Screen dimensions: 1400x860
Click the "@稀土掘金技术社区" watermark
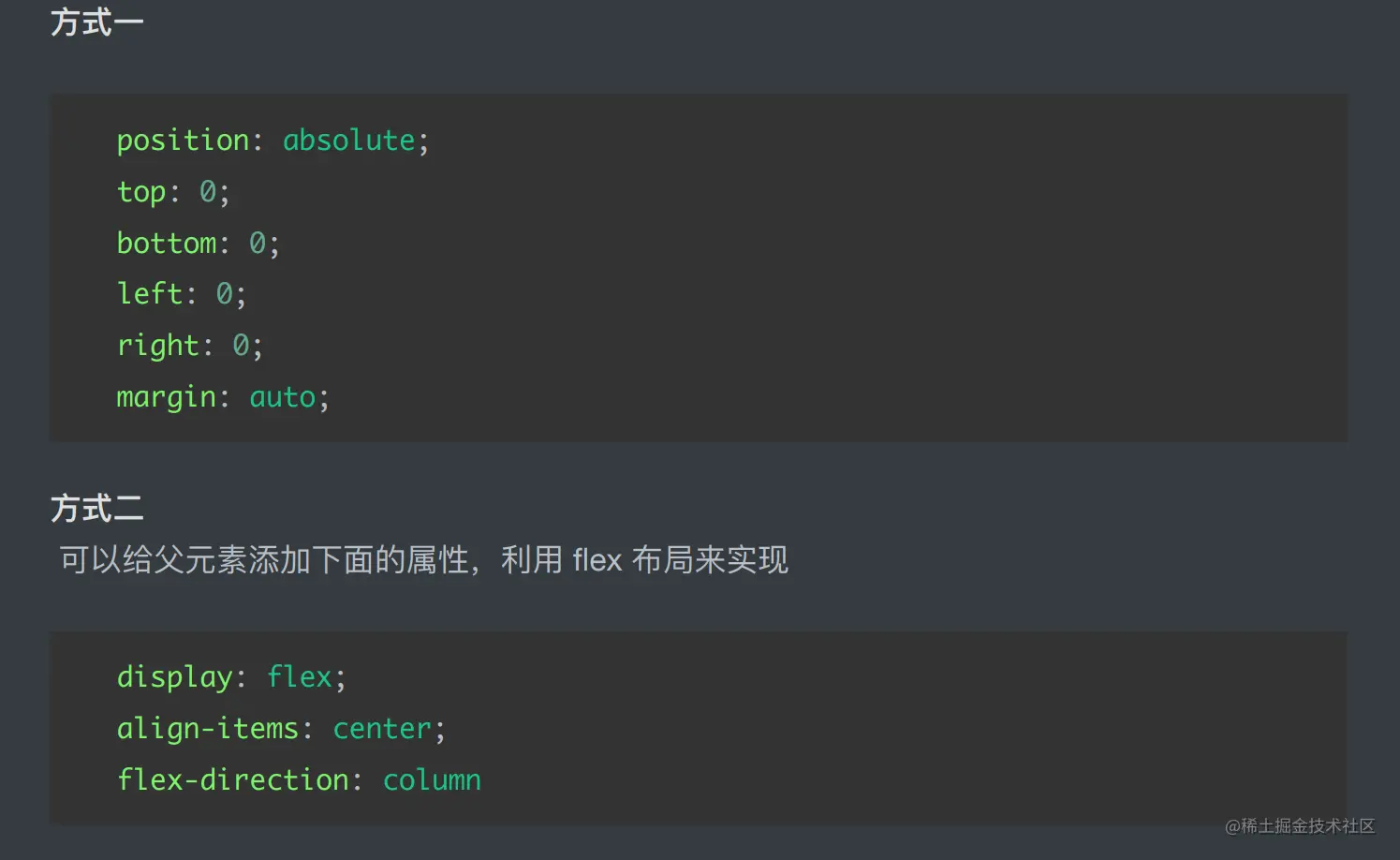click(1300, 826)
